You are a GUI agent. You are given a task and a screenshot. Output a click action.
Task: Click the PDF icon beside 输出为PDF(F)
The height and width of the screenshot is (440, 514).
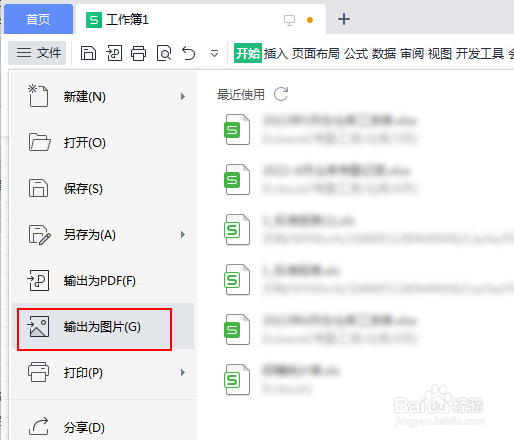click(x=38, y=280)
